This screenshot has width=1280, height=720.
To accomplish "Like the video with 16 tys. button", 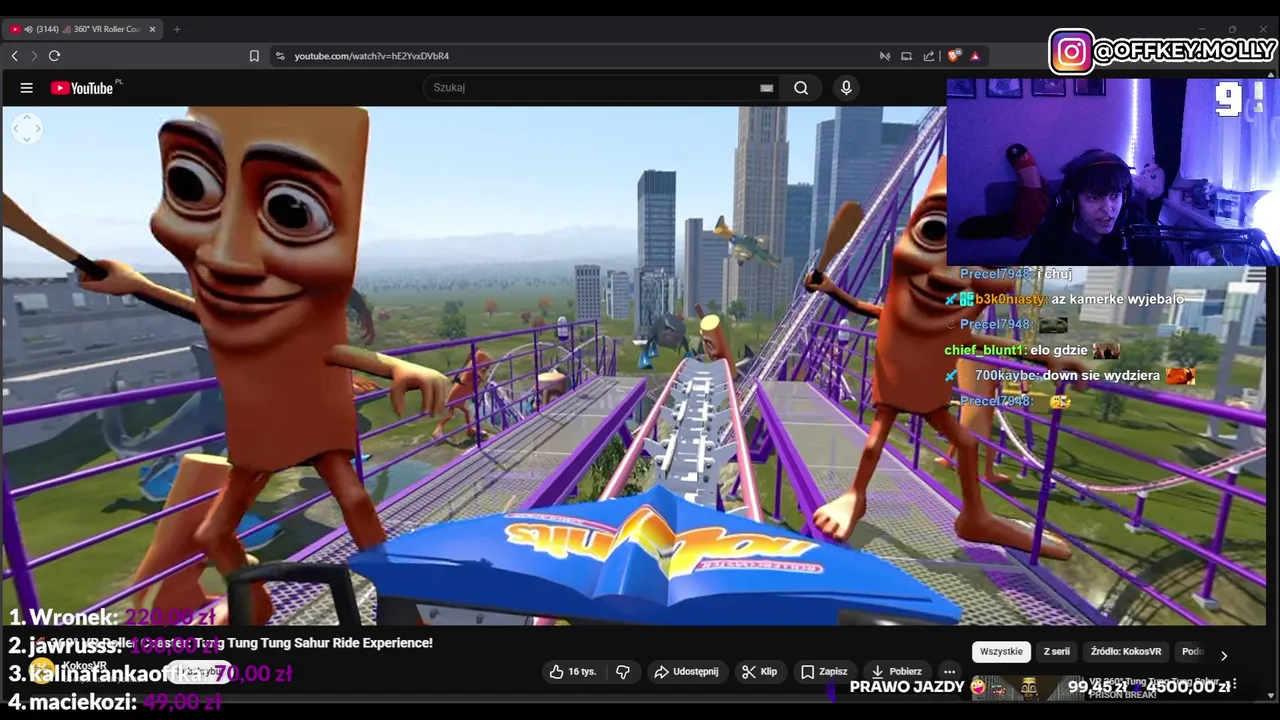I will pos(572,672).
